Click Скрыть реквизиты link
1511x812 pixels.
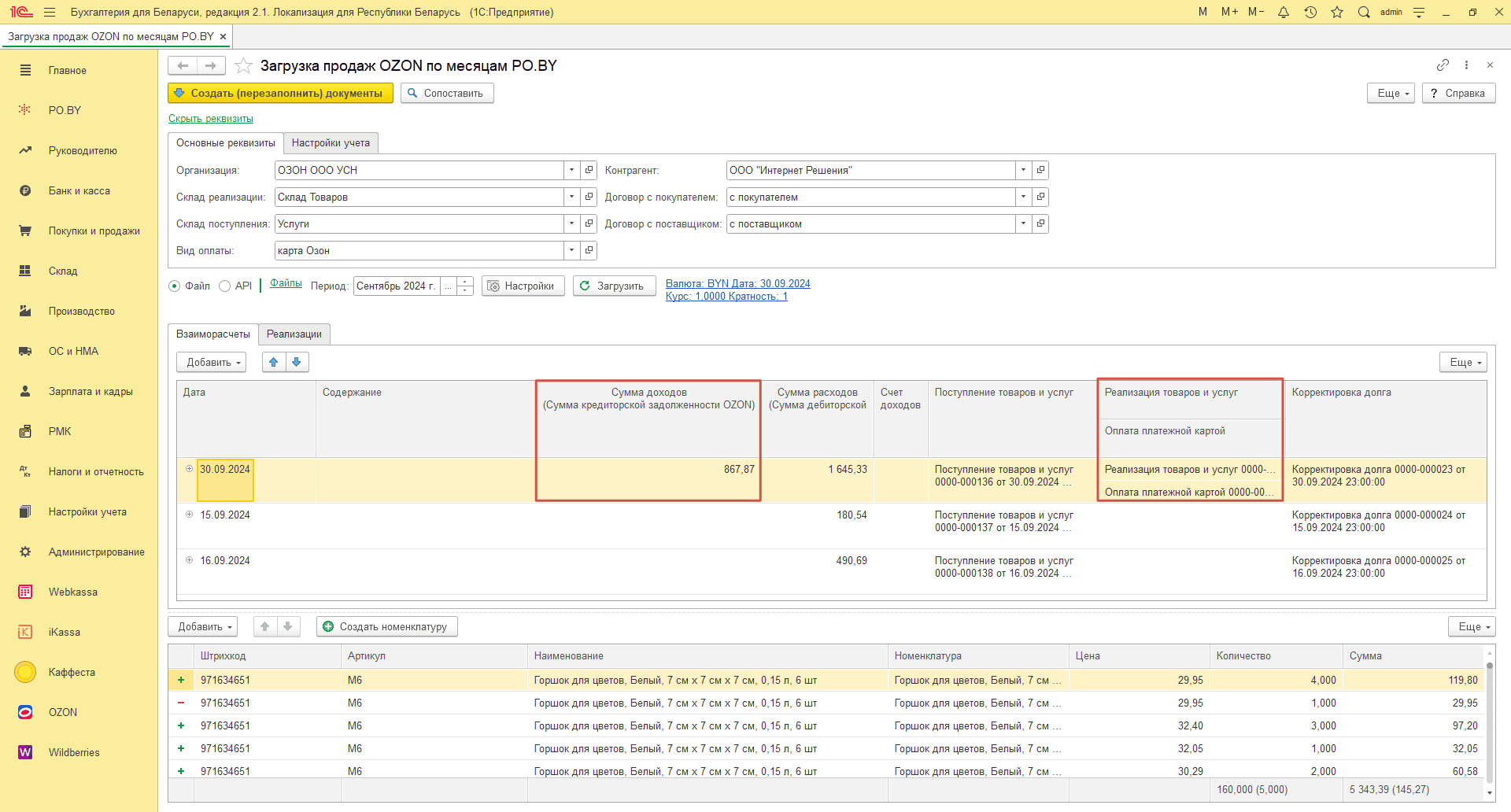[211, 119]
